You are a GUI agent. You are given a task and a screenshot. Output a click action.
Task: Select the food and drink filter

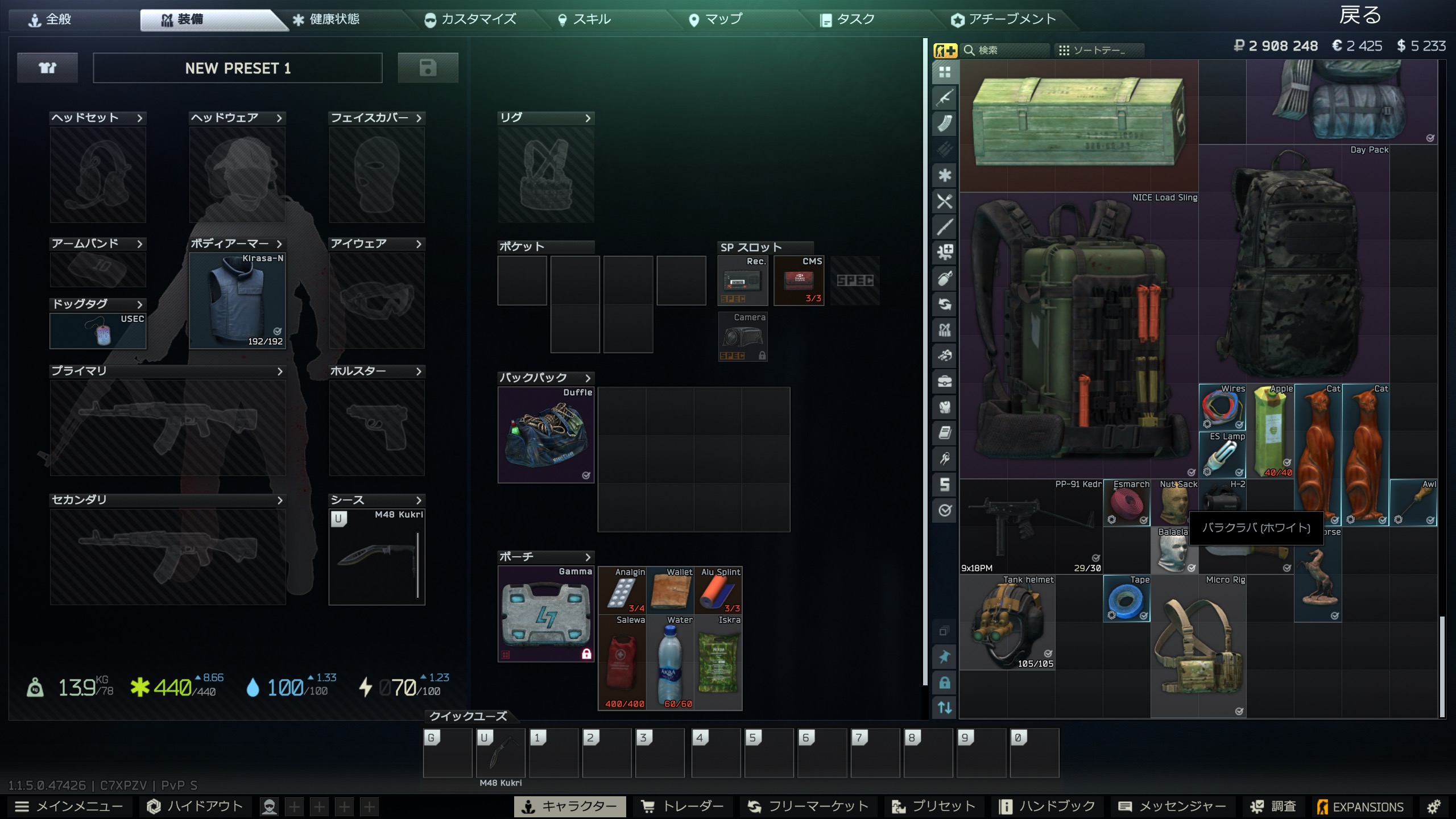point(945,201)
